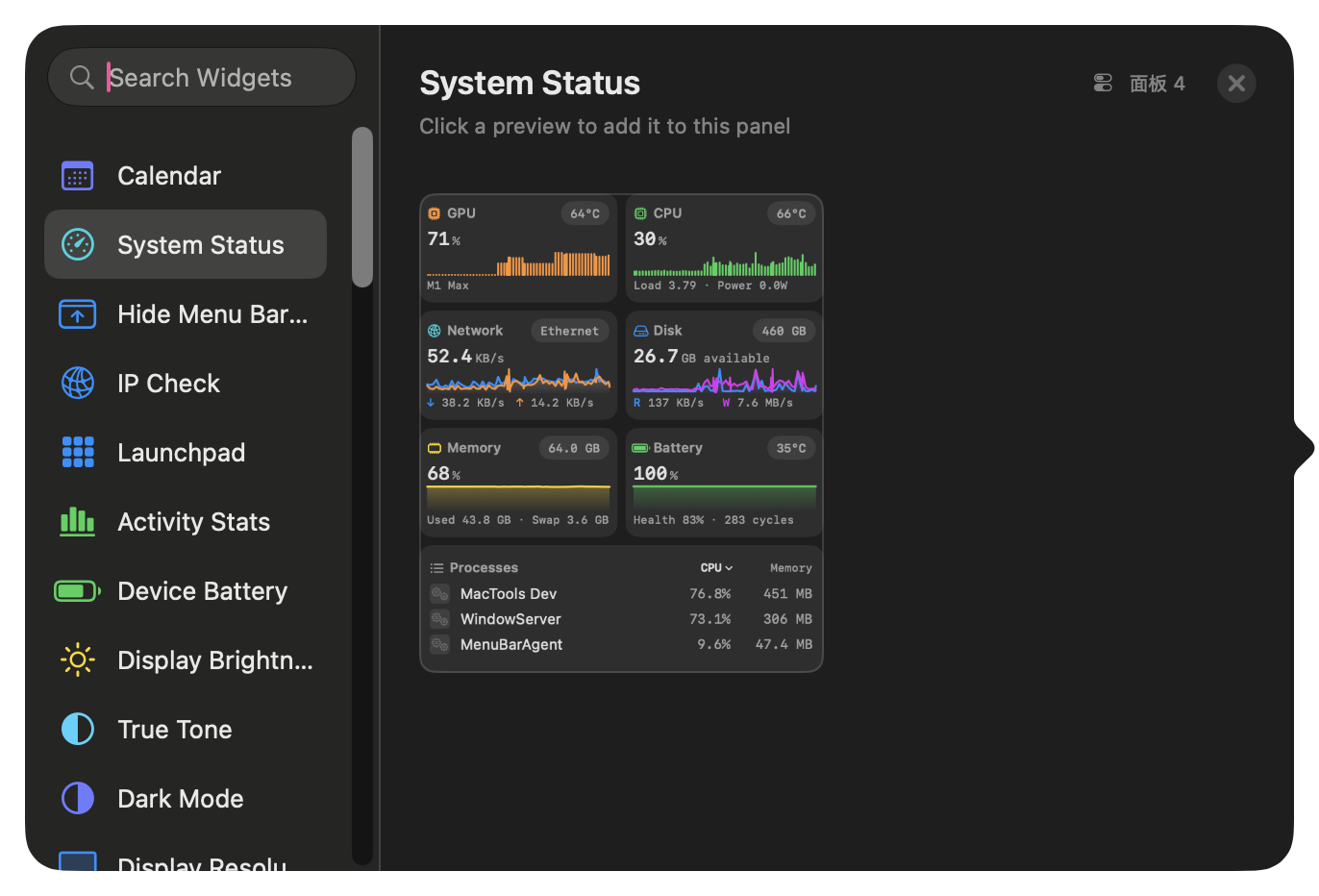Viewport: 1319px width, 896px height.
Task: Click the WindowServer process name
Action: point(510,619)
